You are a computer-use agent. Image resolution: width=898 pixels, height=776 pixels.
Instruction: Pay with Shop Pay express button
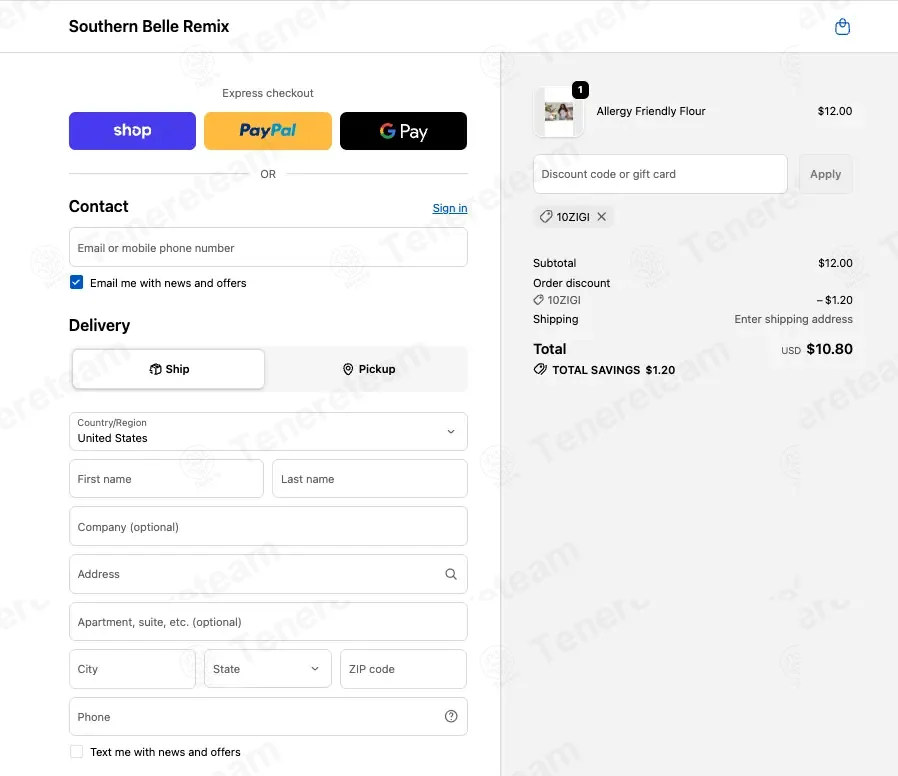click(132, 131)
